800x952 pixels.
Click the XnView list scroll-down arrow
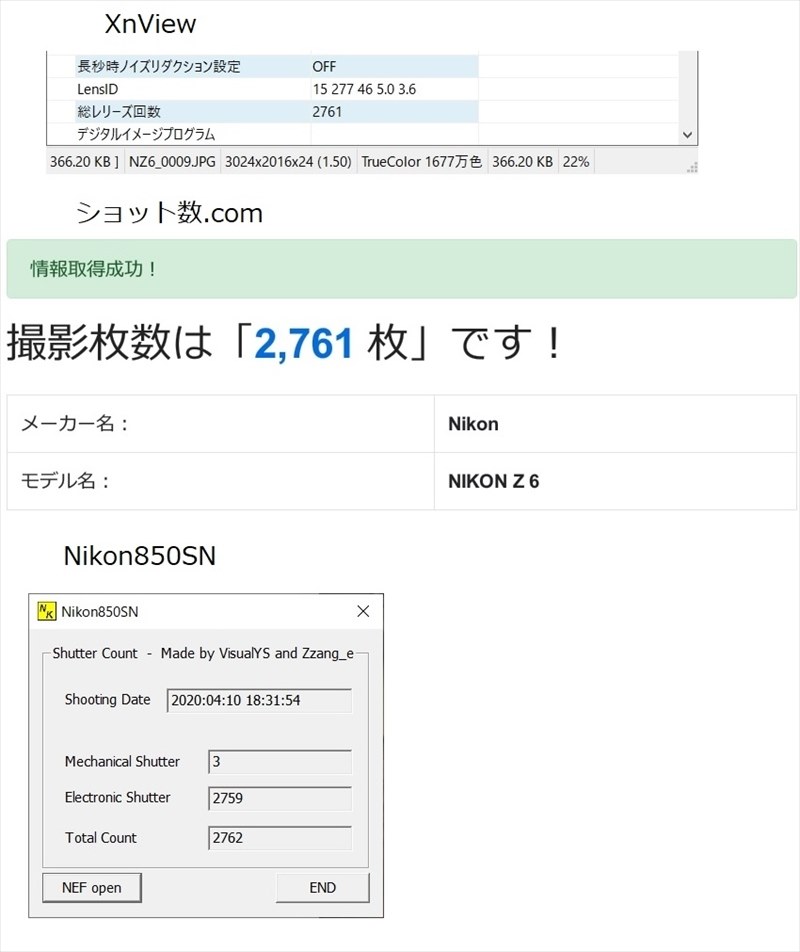point(687,135)
